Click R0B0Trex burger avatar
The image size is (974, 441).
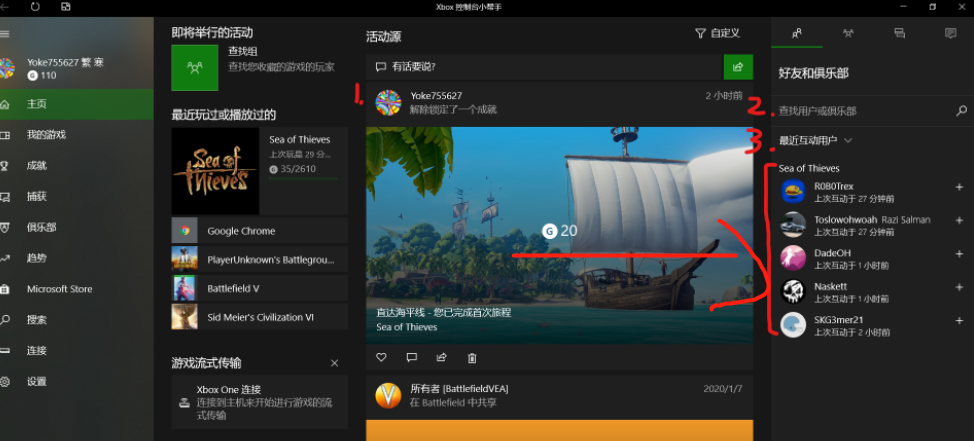click(x=793, y=191)
